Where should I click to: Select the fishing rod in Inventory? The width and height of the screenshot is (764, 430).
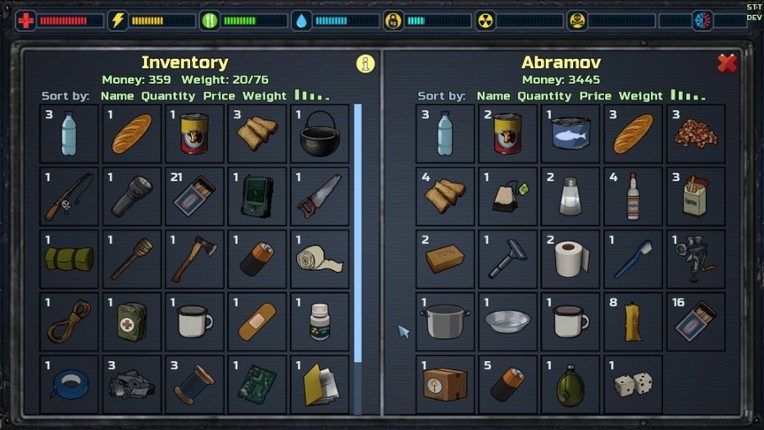point(69,196)
